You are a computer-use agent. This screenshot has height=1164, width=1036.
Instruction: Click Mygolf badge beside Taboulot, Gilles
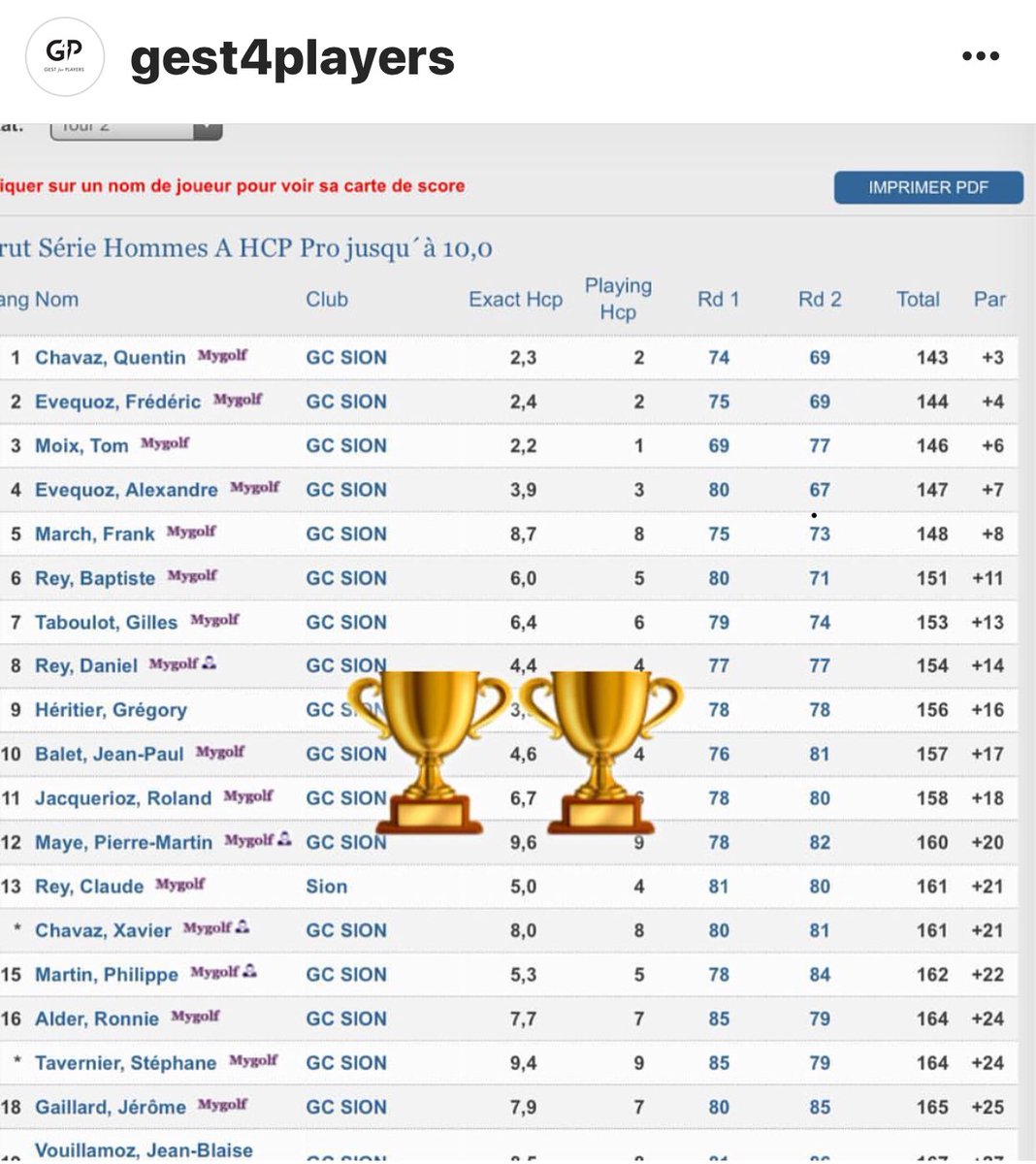[214, 620]
